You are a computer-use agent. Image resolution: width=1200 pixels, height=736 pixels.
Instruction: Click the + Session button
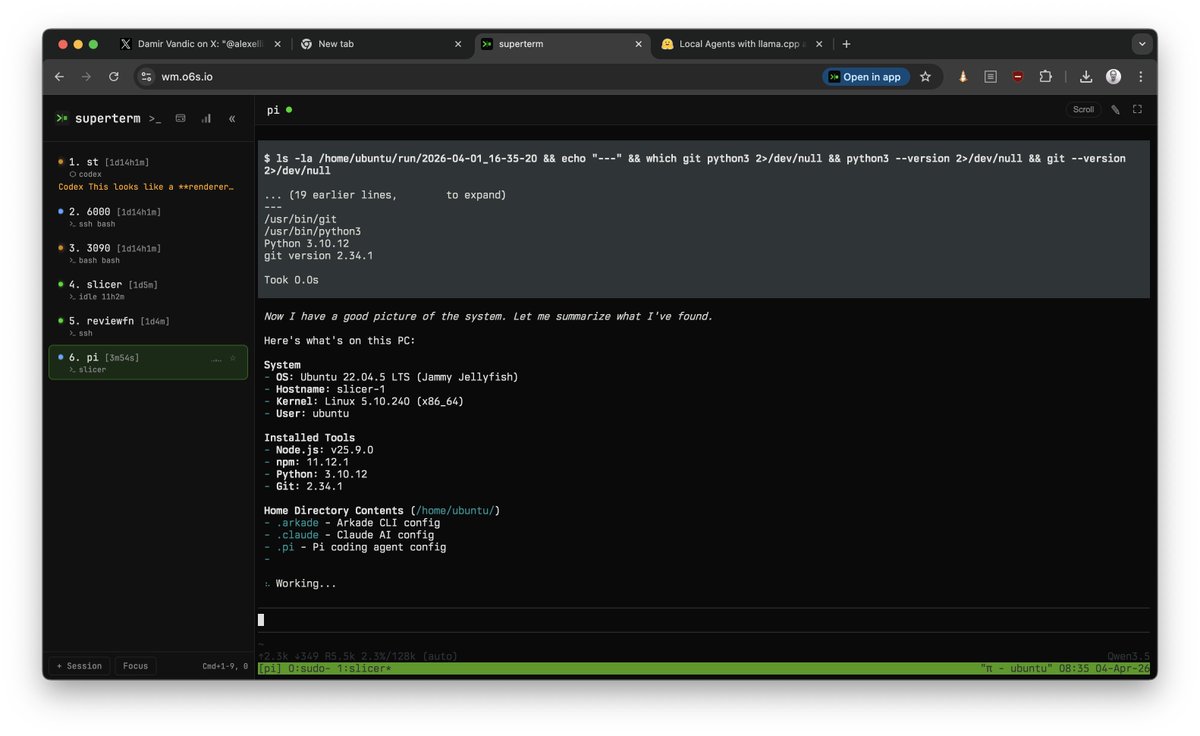tap(79, 666)
